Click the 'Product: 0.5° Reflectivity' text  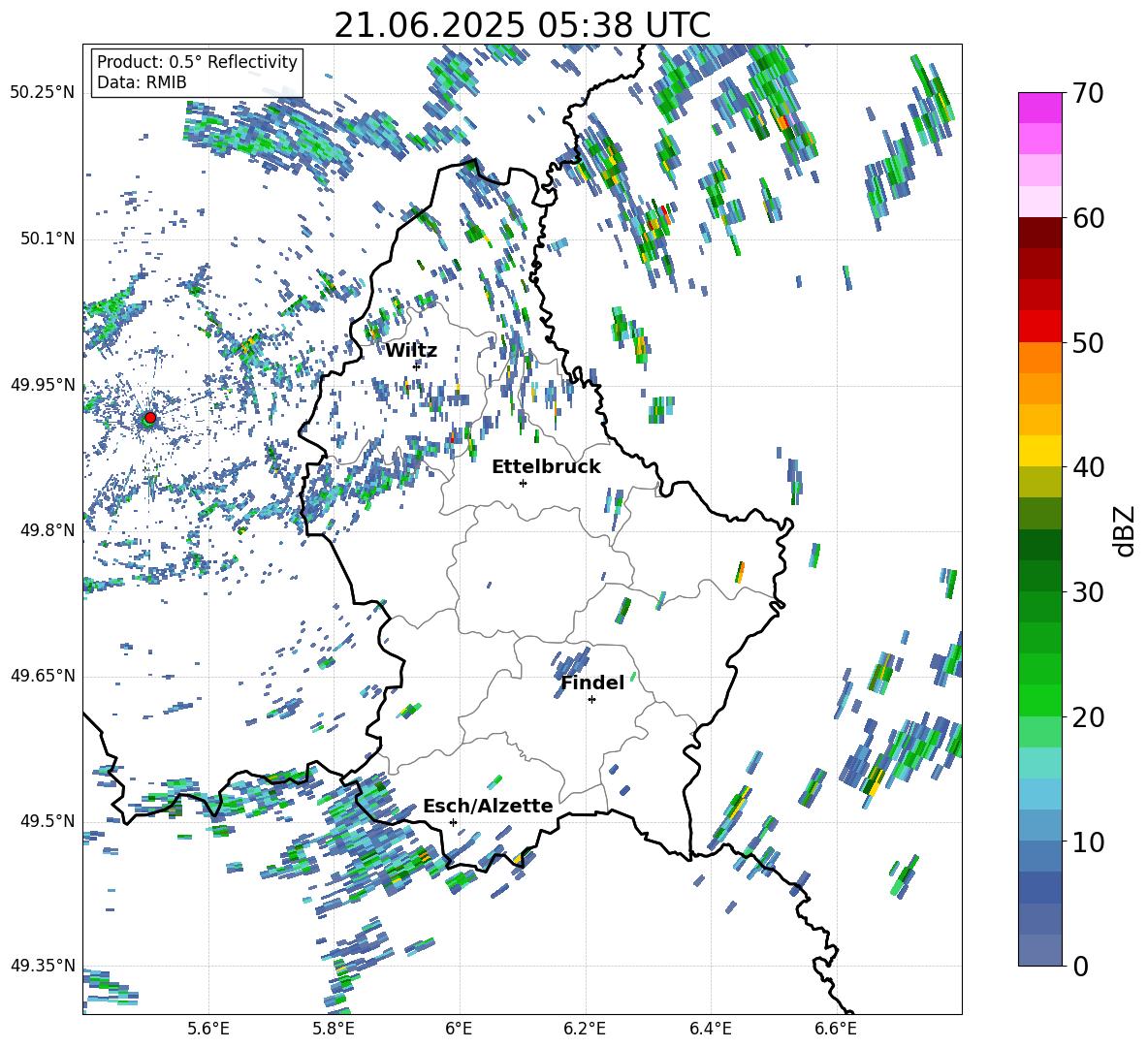[197, 61]
